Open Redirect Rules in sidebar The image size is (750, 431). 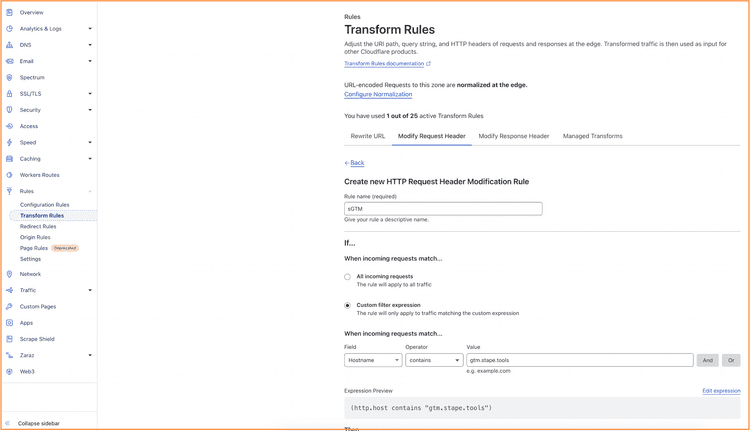[38, 226]
